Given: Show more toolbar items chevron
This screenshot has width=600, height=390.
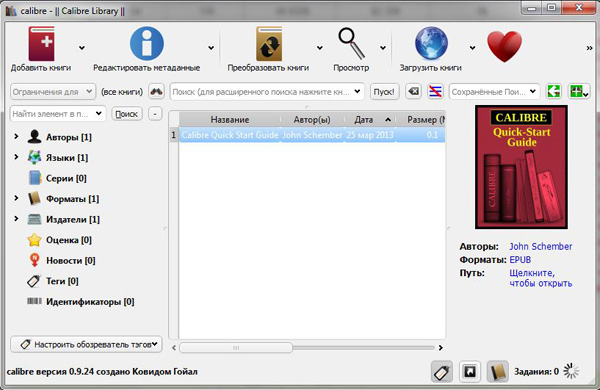Looking at the screenshot, I should [x=589, y=48].
